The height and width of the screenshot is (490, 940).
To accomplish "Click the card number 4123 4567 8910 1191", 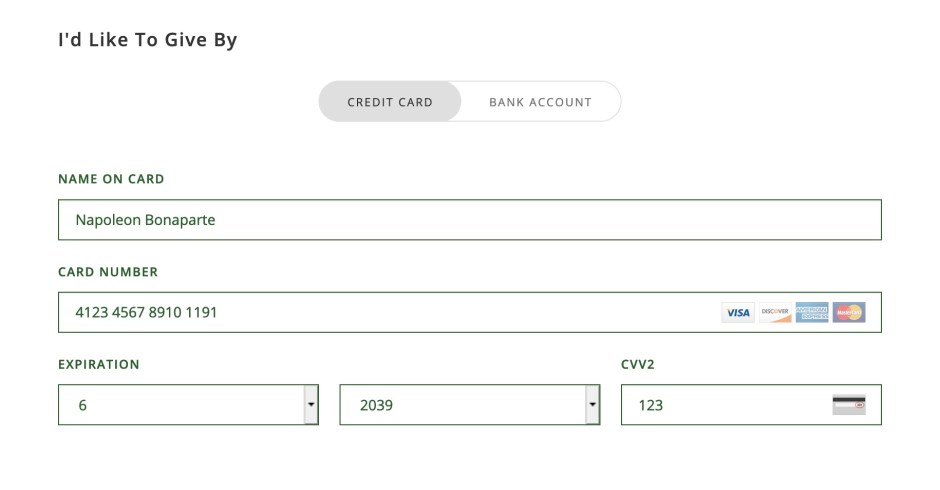I will (147, 313).
